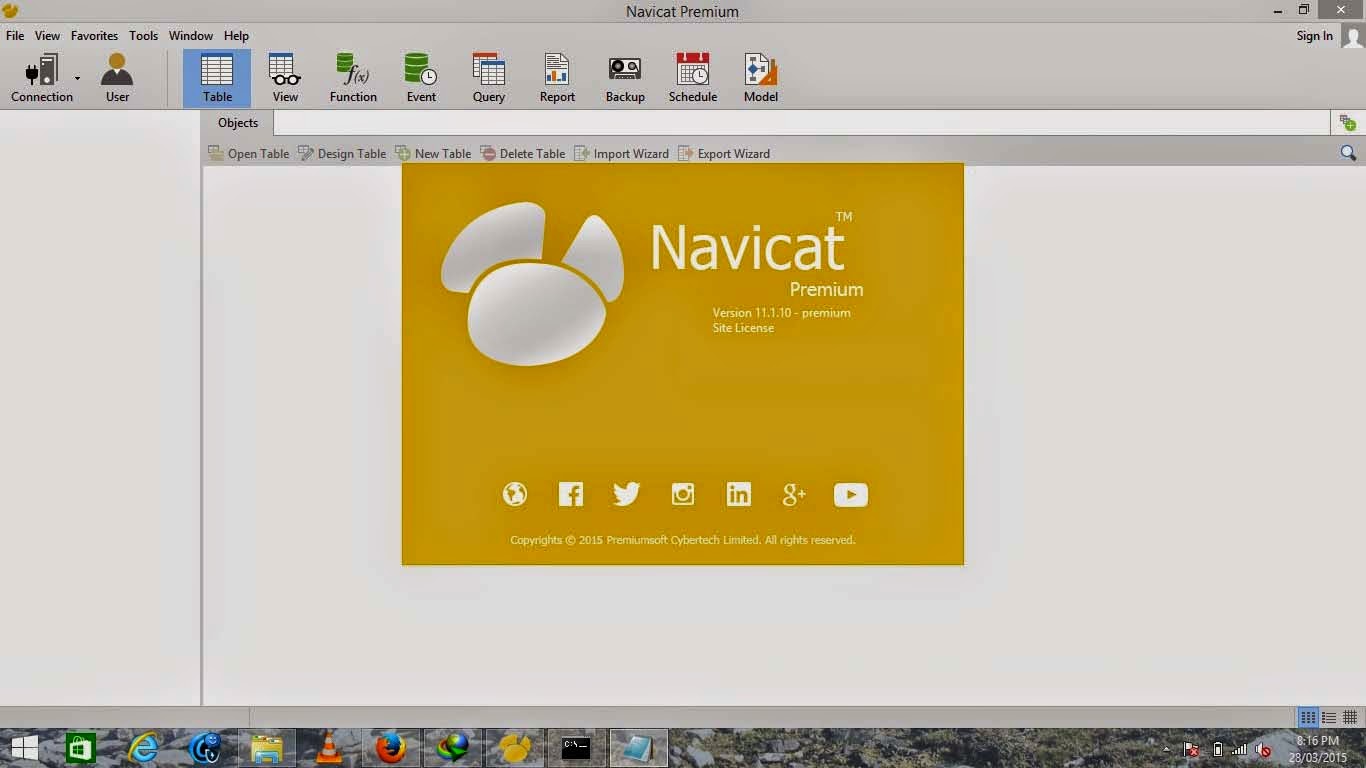
Task: Open the LinkedIn icon on Navicat splash
Action: tap(739, 494)
